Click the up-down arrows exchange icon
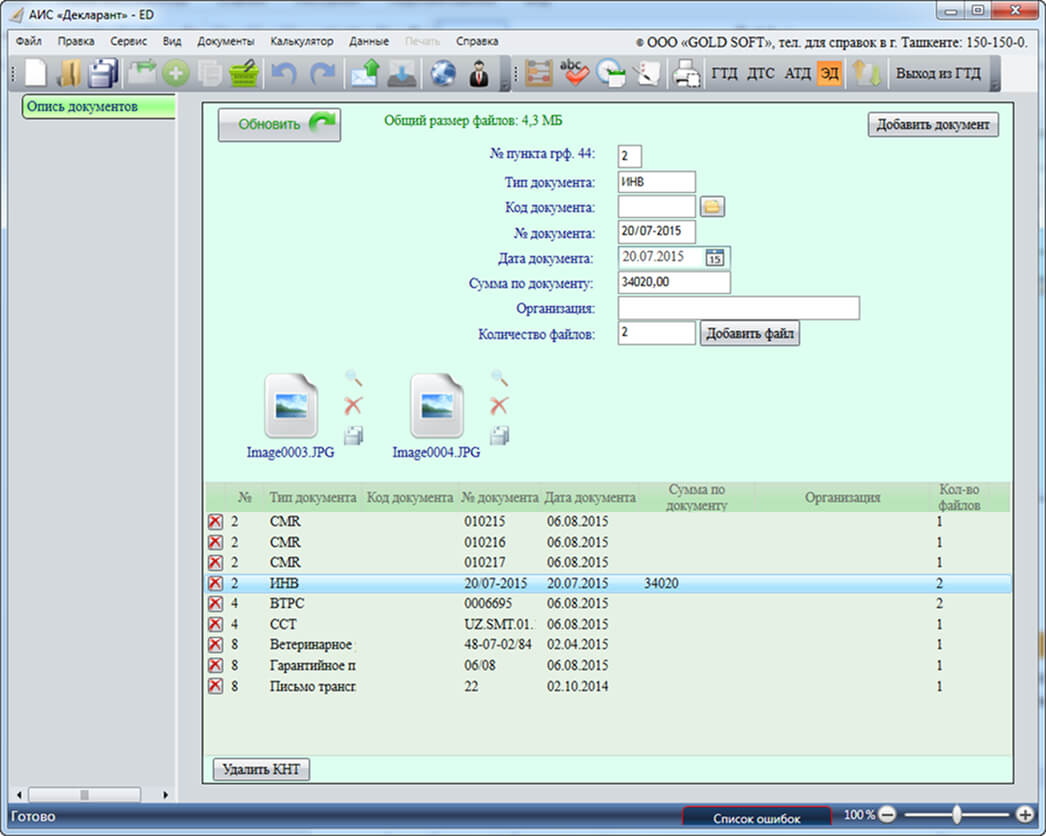1046x836 pixels. (866, 73)
